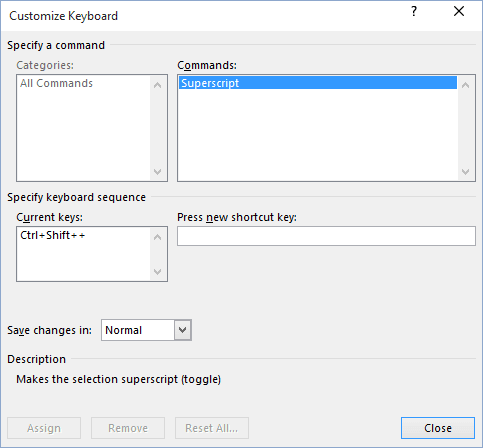The width and height of the screenshot is (483, 448).
Task: Click down arrow of Current keys scrollbar
Action: (x=158, y=272)
